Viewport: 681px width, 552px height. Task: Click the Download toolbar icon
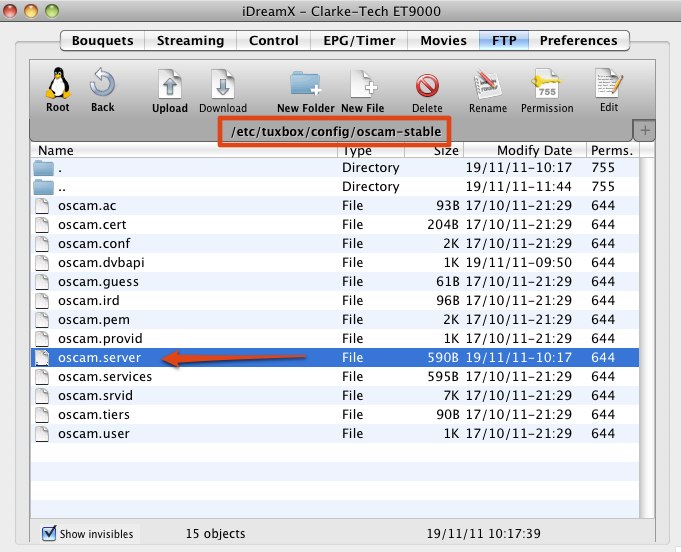223,84
